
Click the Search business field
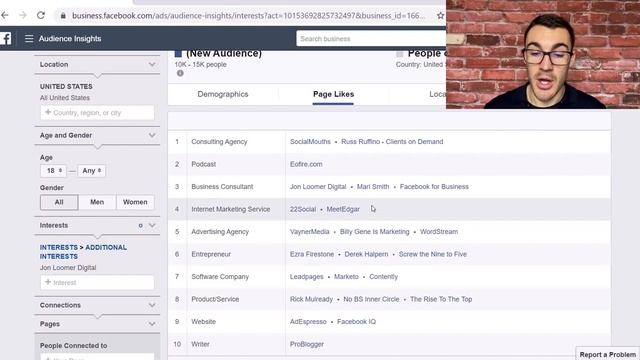coord(371,39)
